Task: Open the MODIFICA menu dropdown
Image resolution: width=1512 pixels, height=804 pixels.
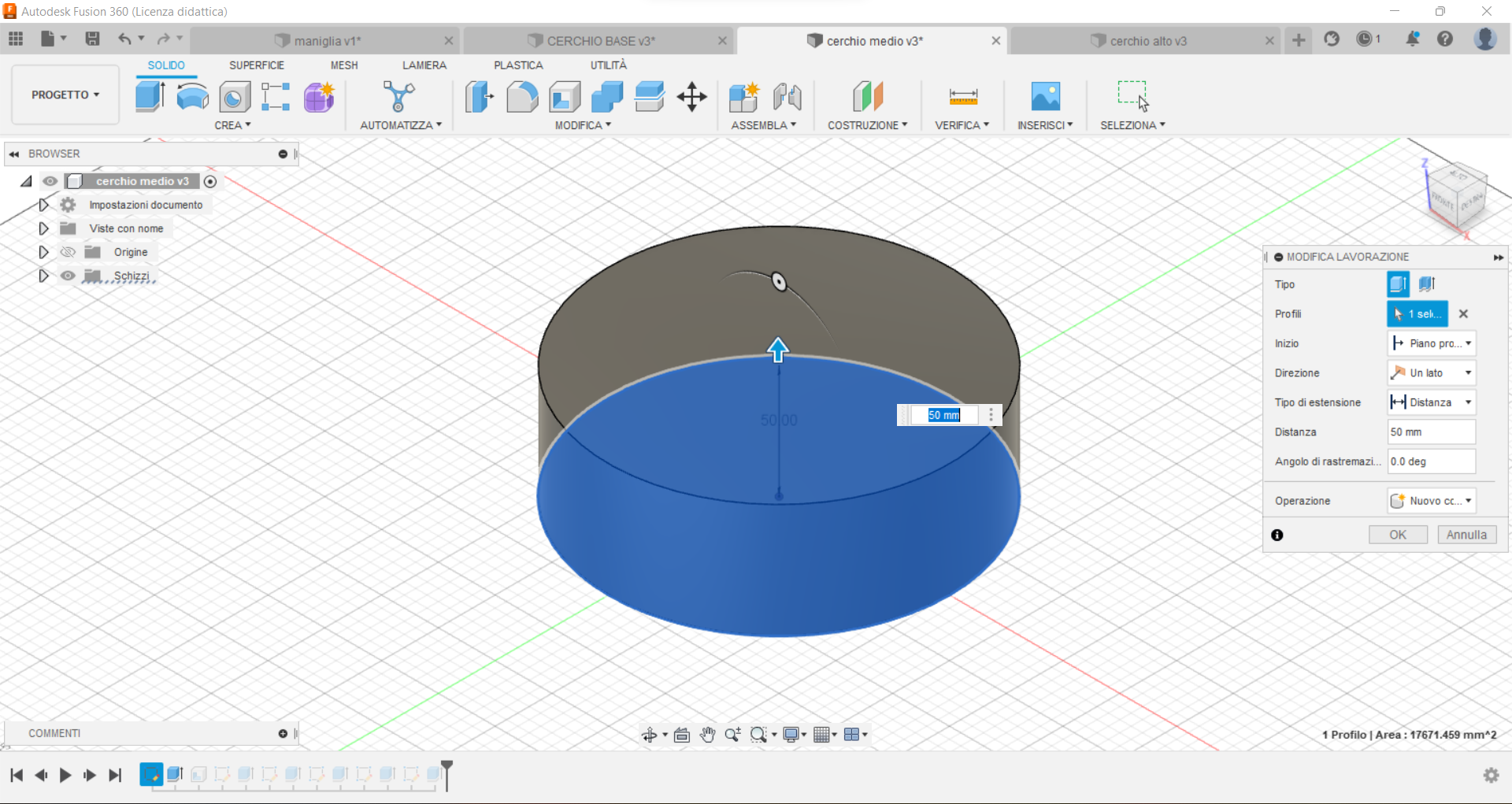Action: click(583, 125)
